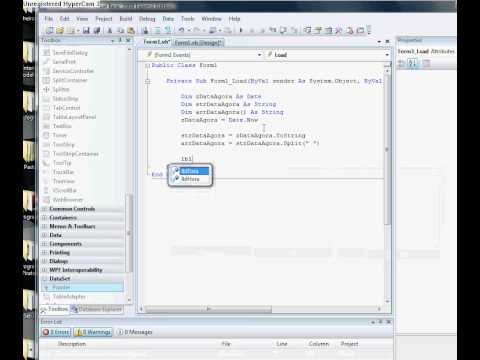
Task: Open the Window menu
Action: tap(211, 19)
